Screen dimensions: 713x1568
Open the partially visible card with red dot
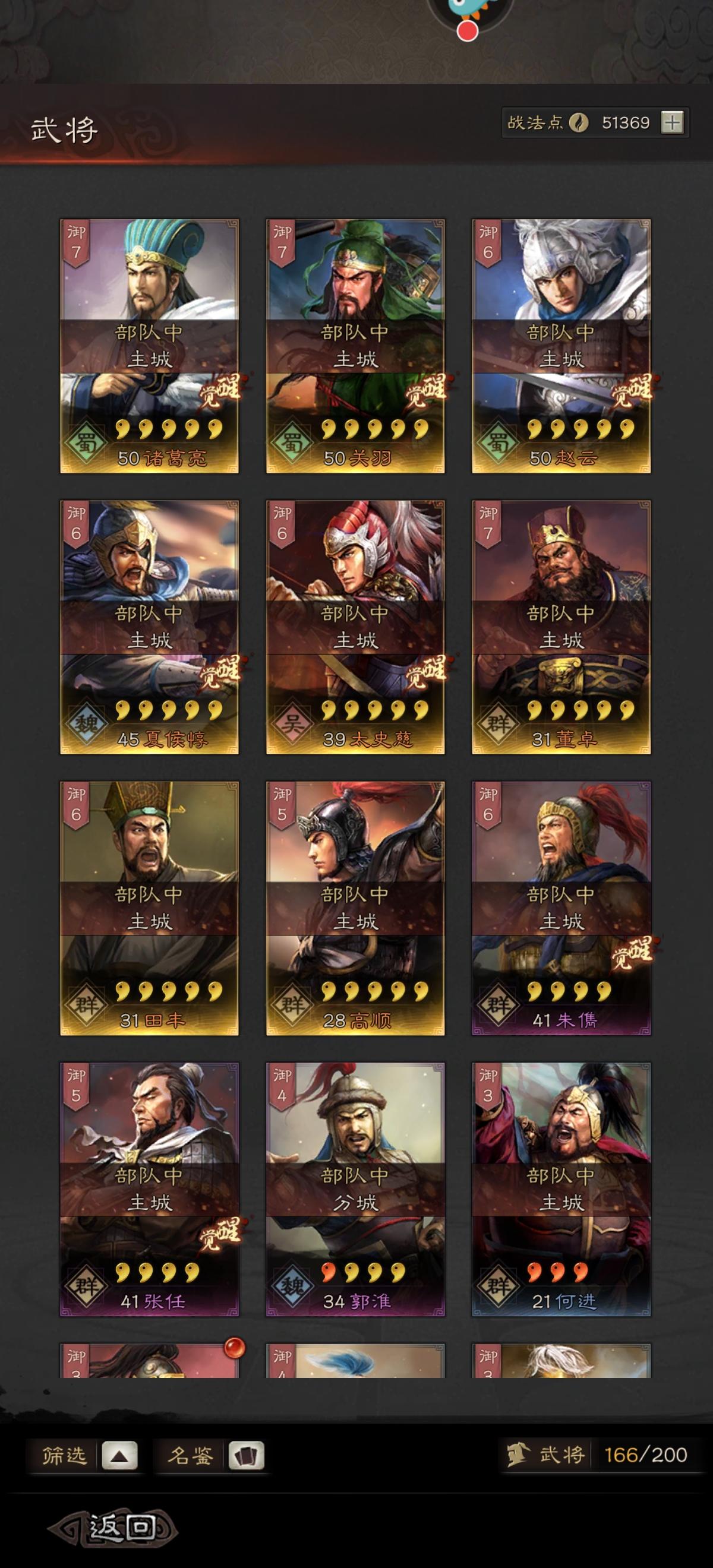(149, 1361)
